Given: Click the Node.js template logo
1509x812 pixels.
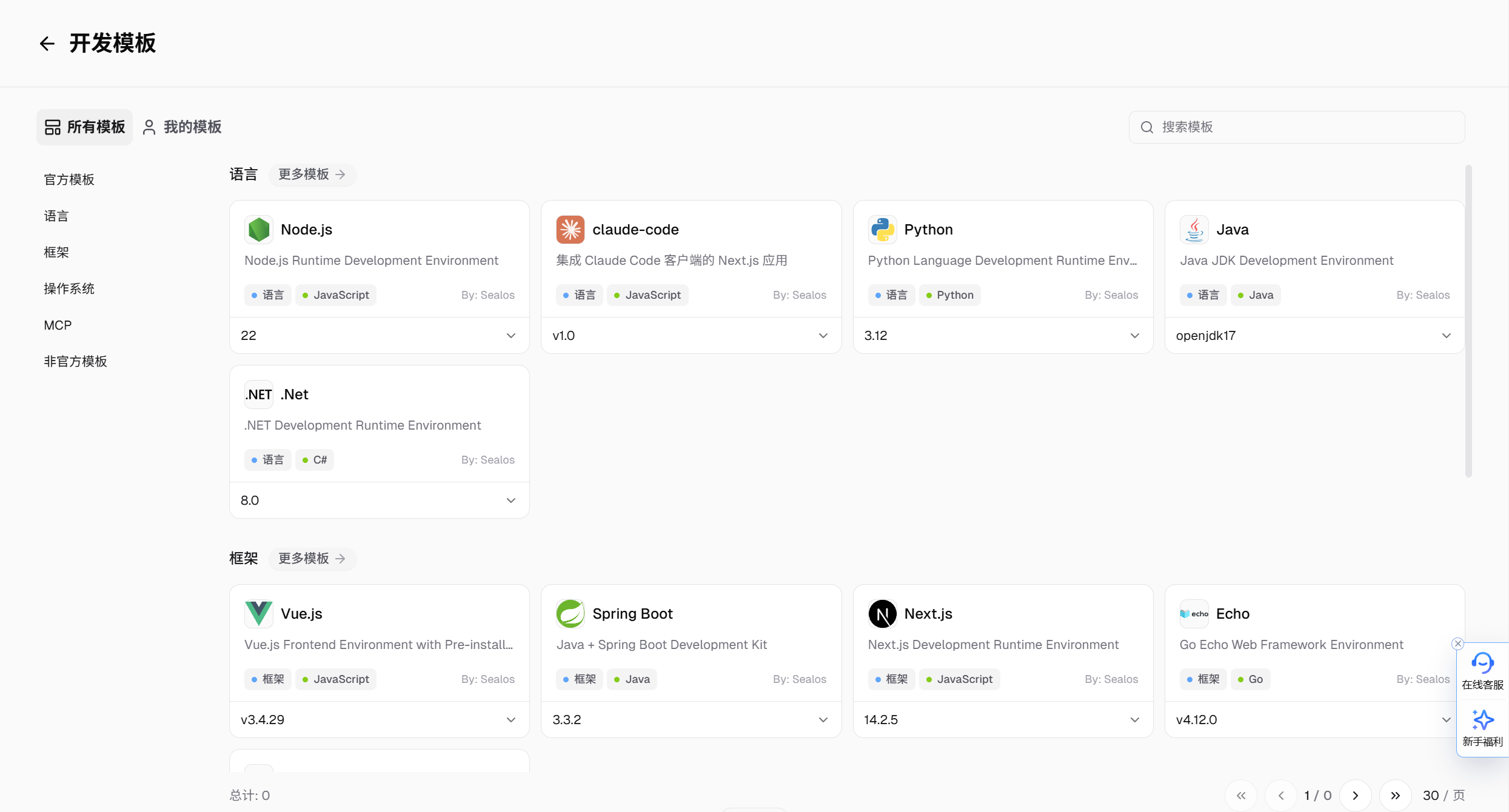Looking at the screenshot, I should pos(259,230).
